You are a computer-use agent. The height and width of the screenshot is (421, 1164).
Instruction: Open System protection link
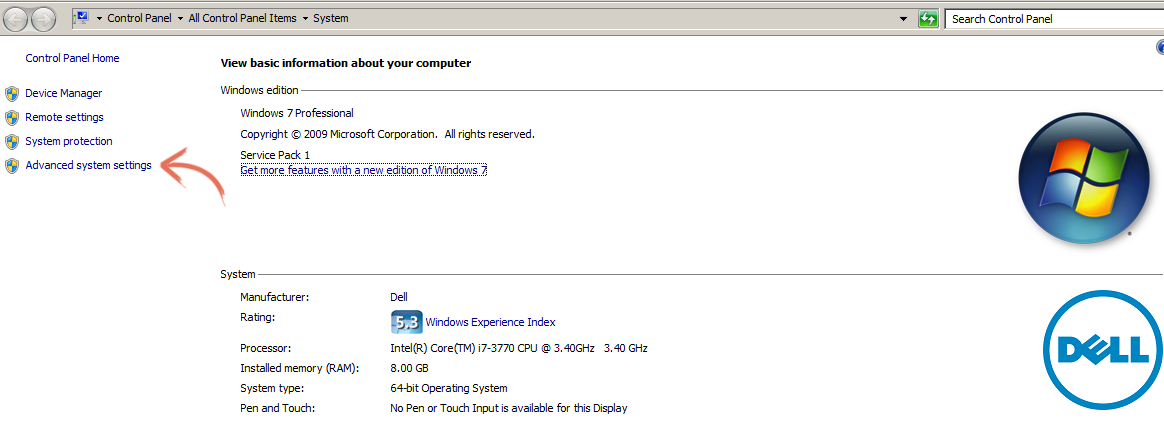(x=69, y=141)
